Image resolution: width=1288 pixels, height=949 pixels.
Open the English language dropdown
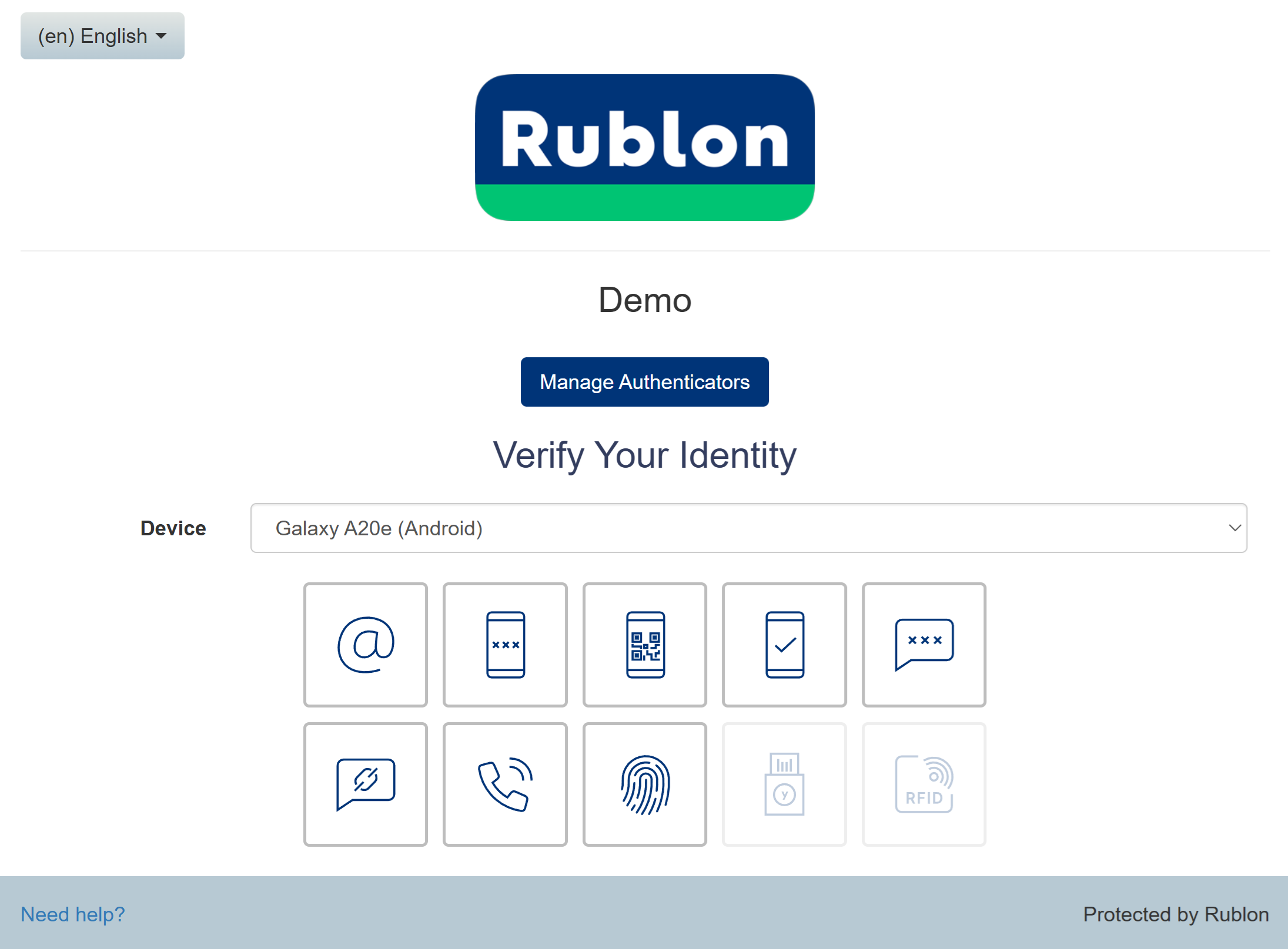(102, 36)
